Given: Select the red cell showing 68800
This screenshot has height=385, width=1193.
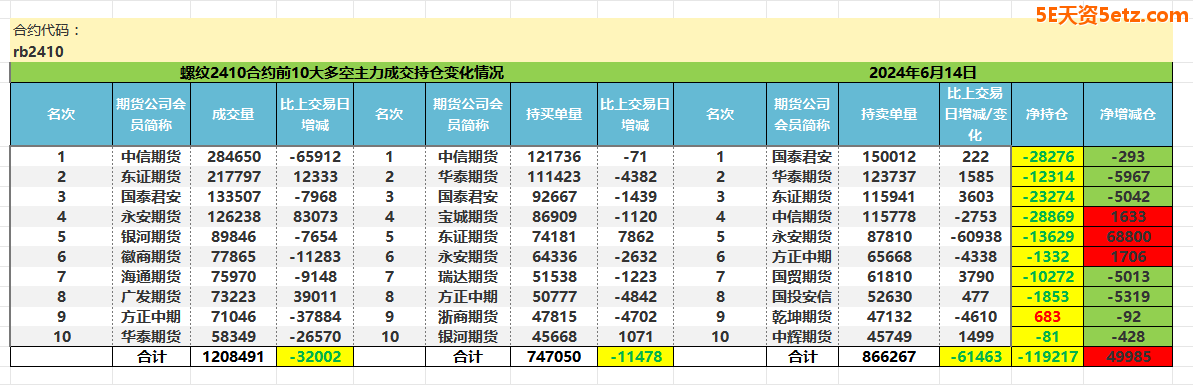Looking at the screenshot, I should pyautogui.click(x=1127, y=236).
